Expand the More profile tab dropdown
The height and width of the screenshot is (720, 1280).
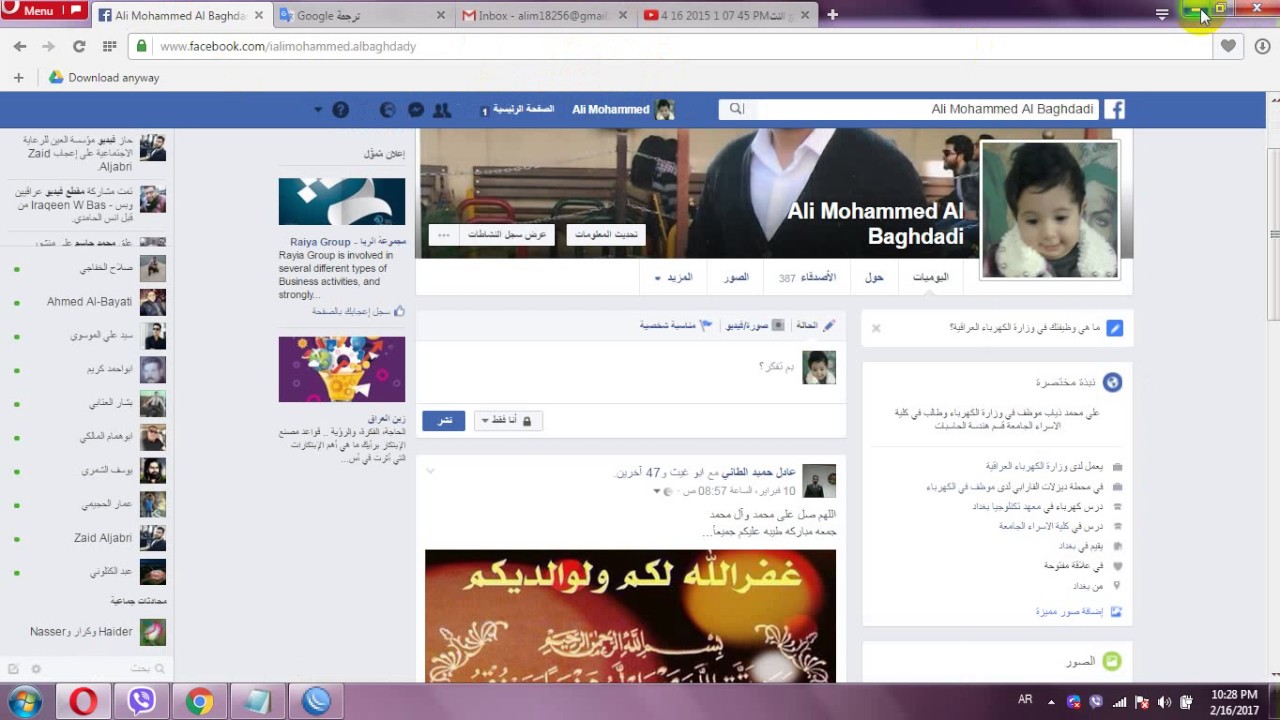pyautogui.click(x=673, y=277)
